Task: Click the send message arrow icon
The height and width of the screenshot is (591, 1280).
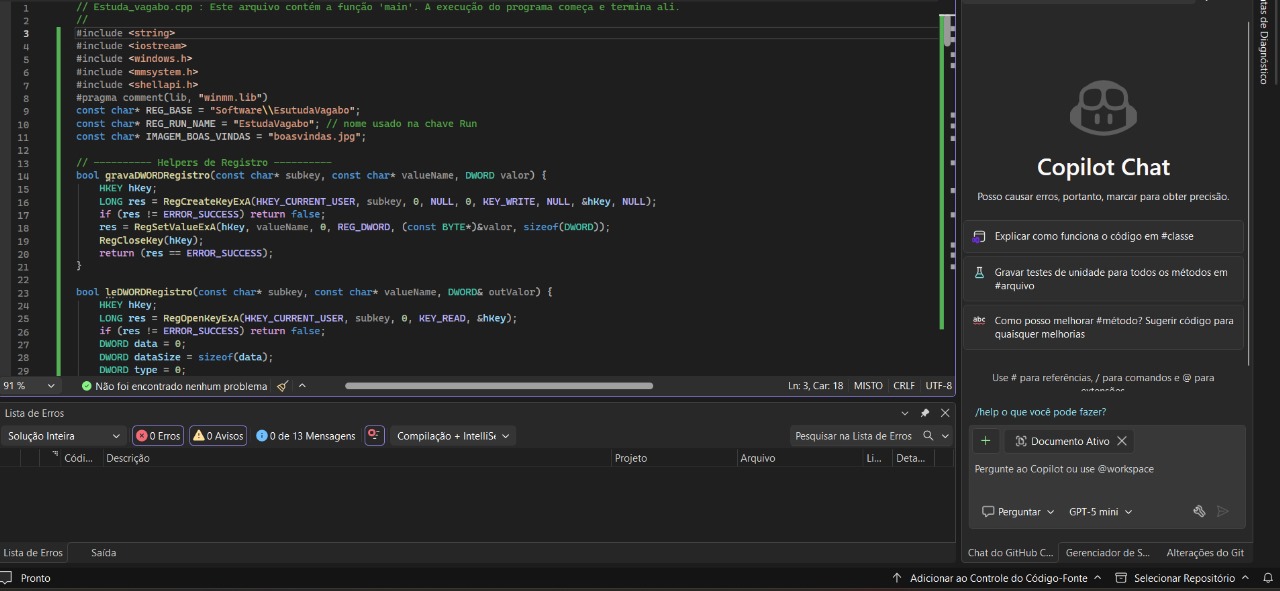Action: tap(1223, 511)
